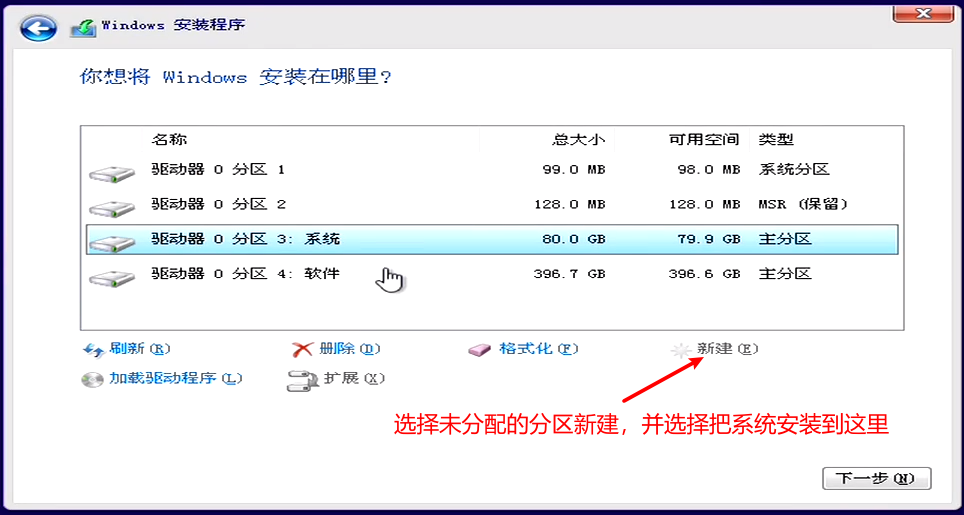
Task: Click 主分区 type in 分区 4 row
Action: coord(785,273)
